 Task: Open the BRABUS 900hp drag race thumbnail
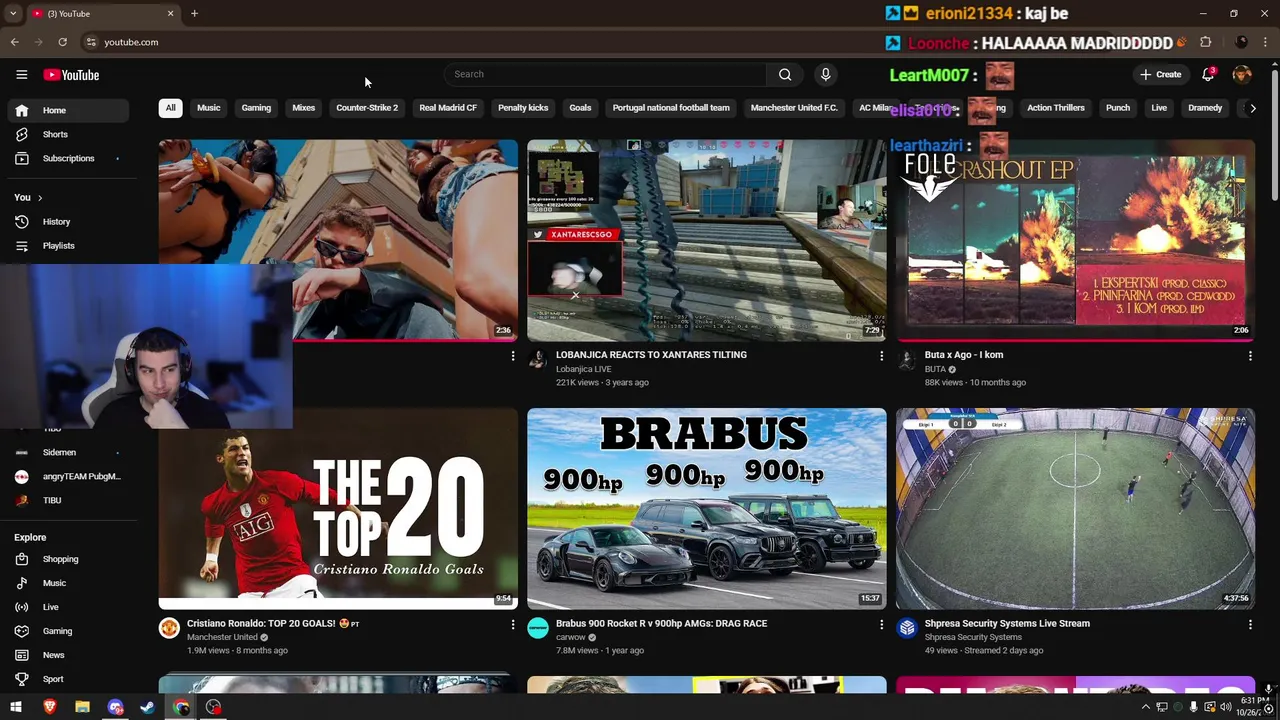706,508
